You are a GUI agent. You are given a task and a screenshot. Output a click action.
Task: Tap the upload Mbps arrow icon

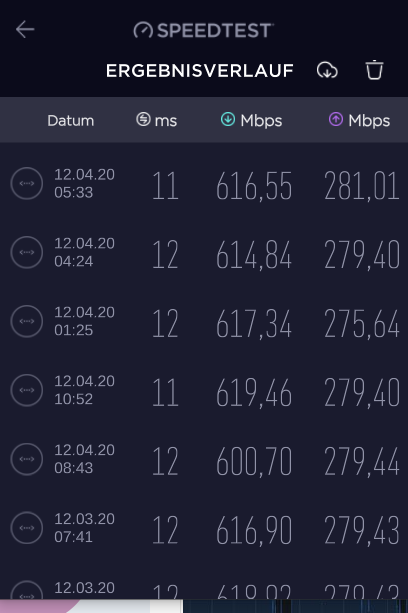(x=336, y=119)
